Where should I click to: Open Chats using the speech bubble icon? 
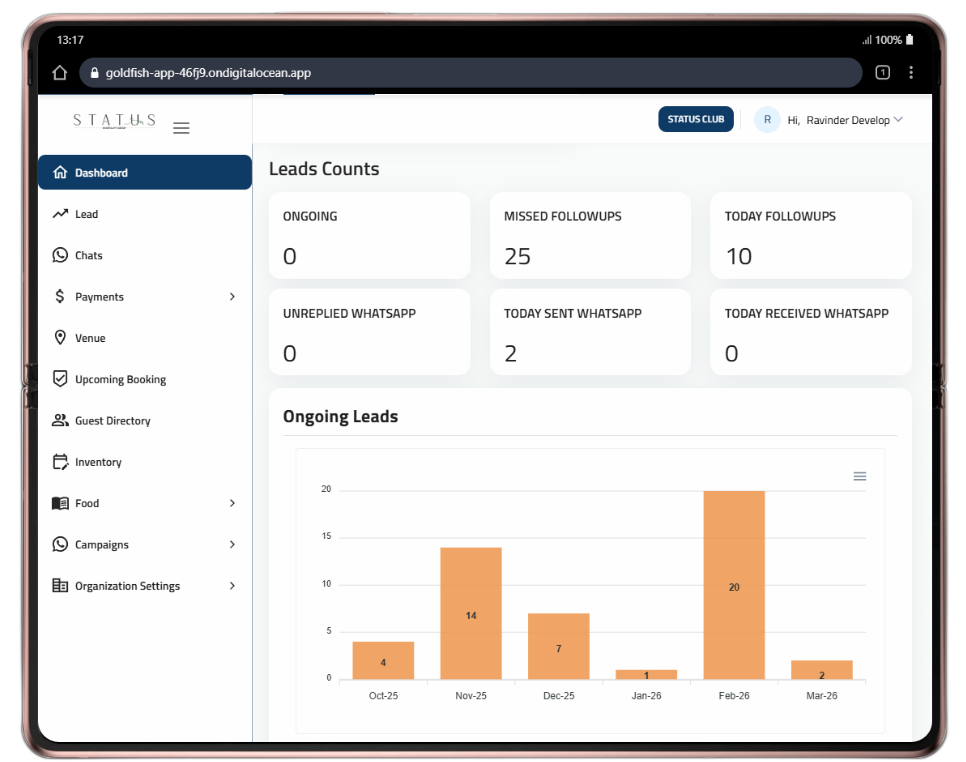point(62,255)
